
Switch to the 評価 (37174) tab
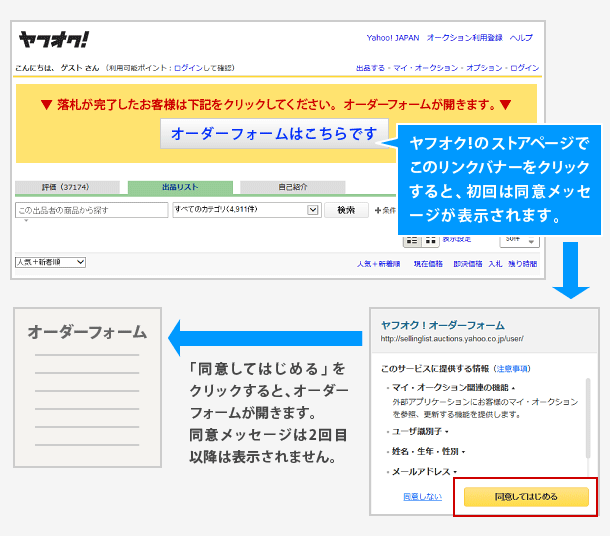(67, 187)
